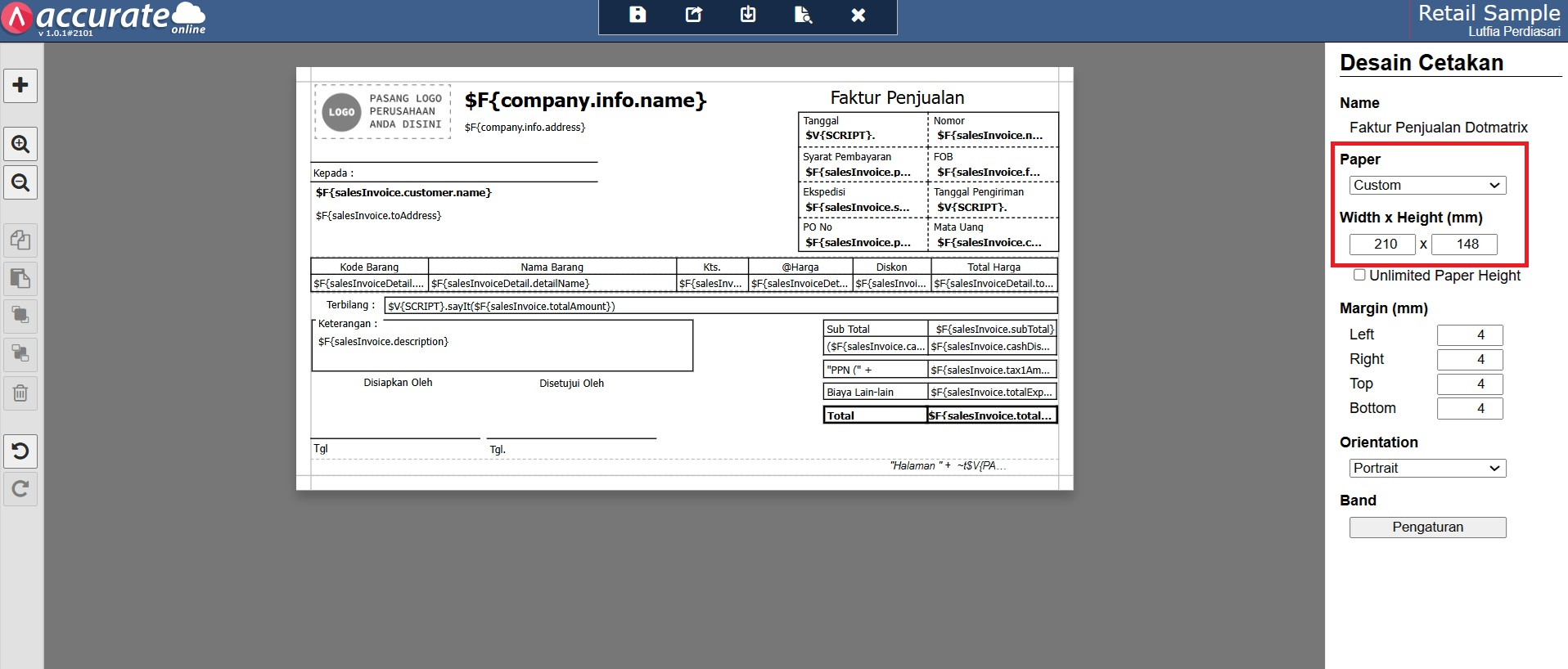
Task: Click the paper width field
Action: (x=1382, y=245)
